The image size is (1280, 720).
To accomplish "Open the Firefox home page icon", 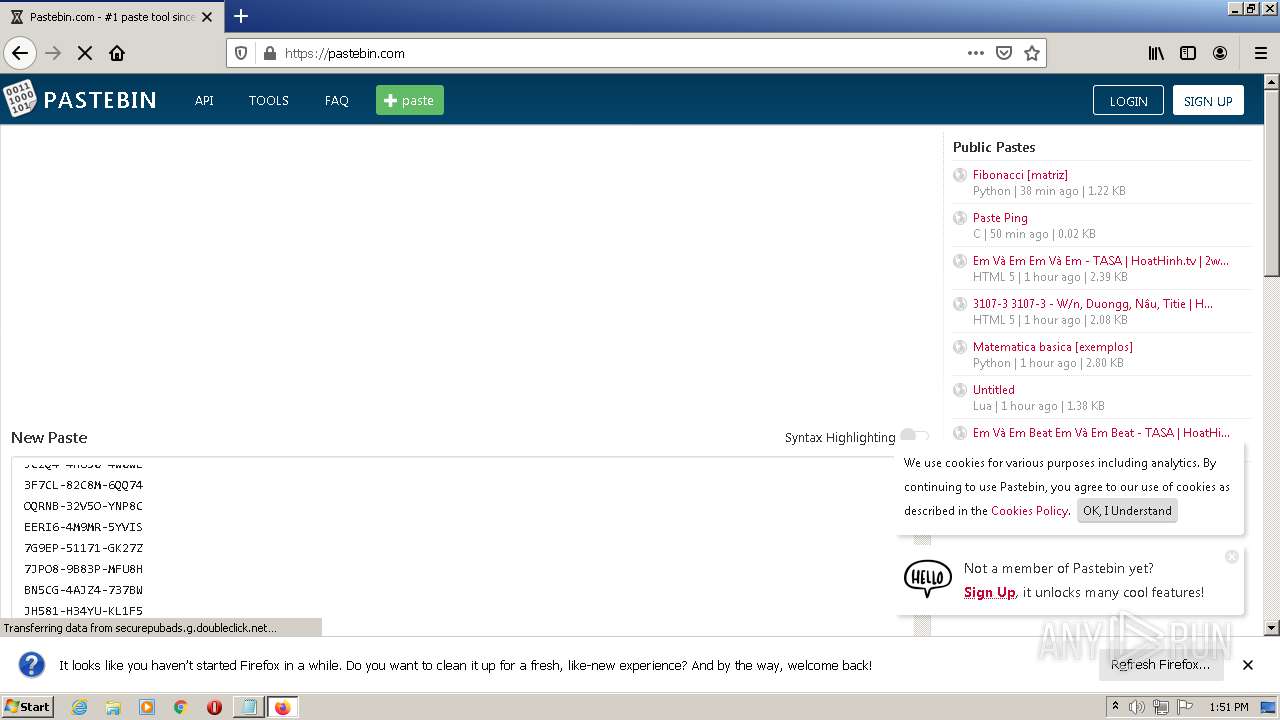I will pyautogui.click(x=117, y=53).
